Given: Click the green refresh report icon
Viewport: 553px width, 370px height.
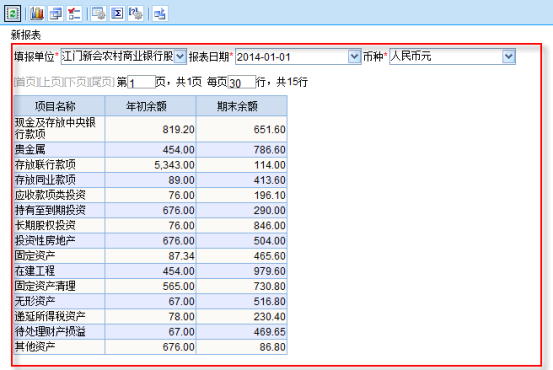Looking at the screenshot, I should [x=12, y=14].
